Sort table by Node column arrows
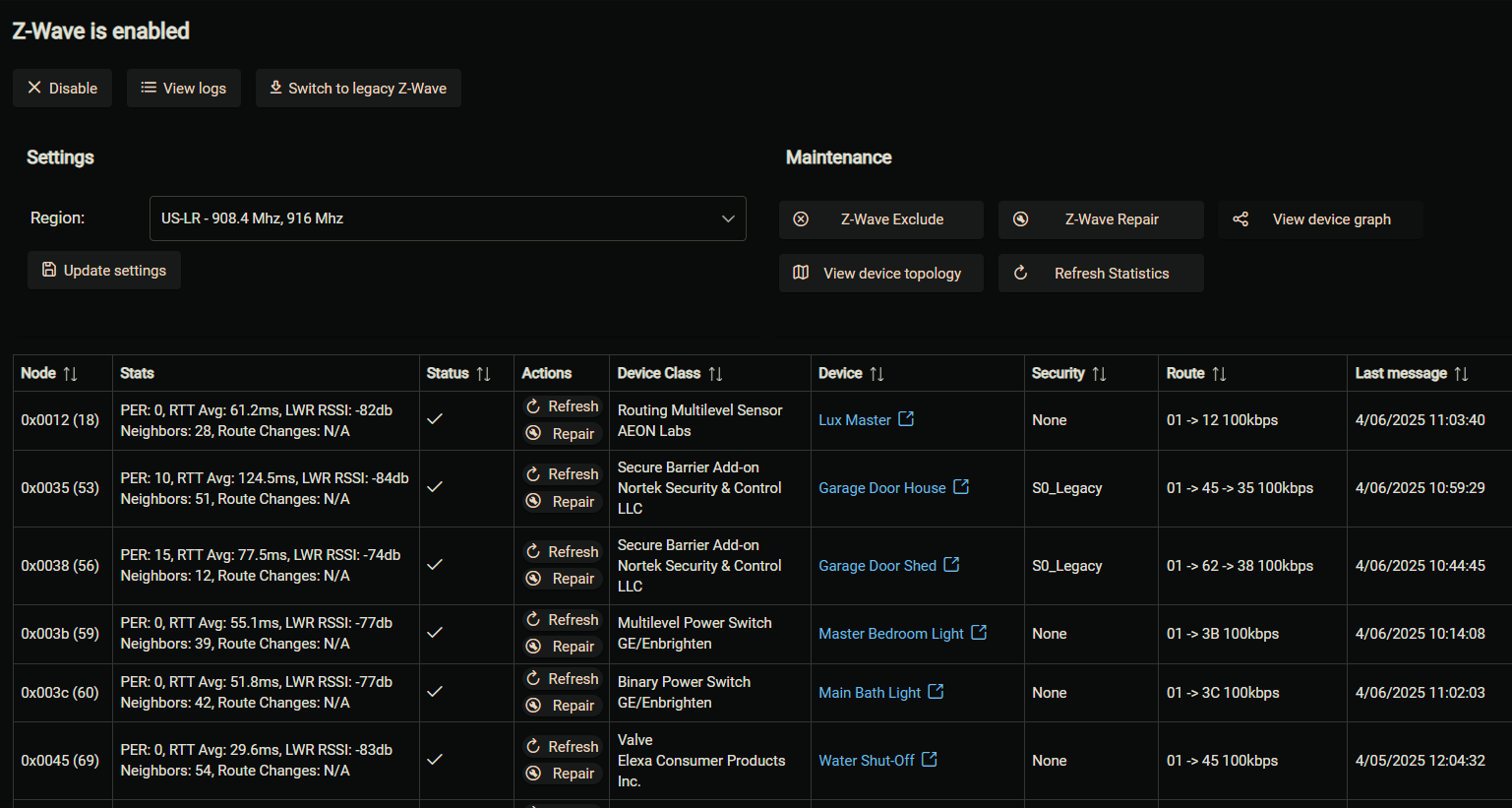This screenshot has height=808, width=1512. tap(70, 374)
